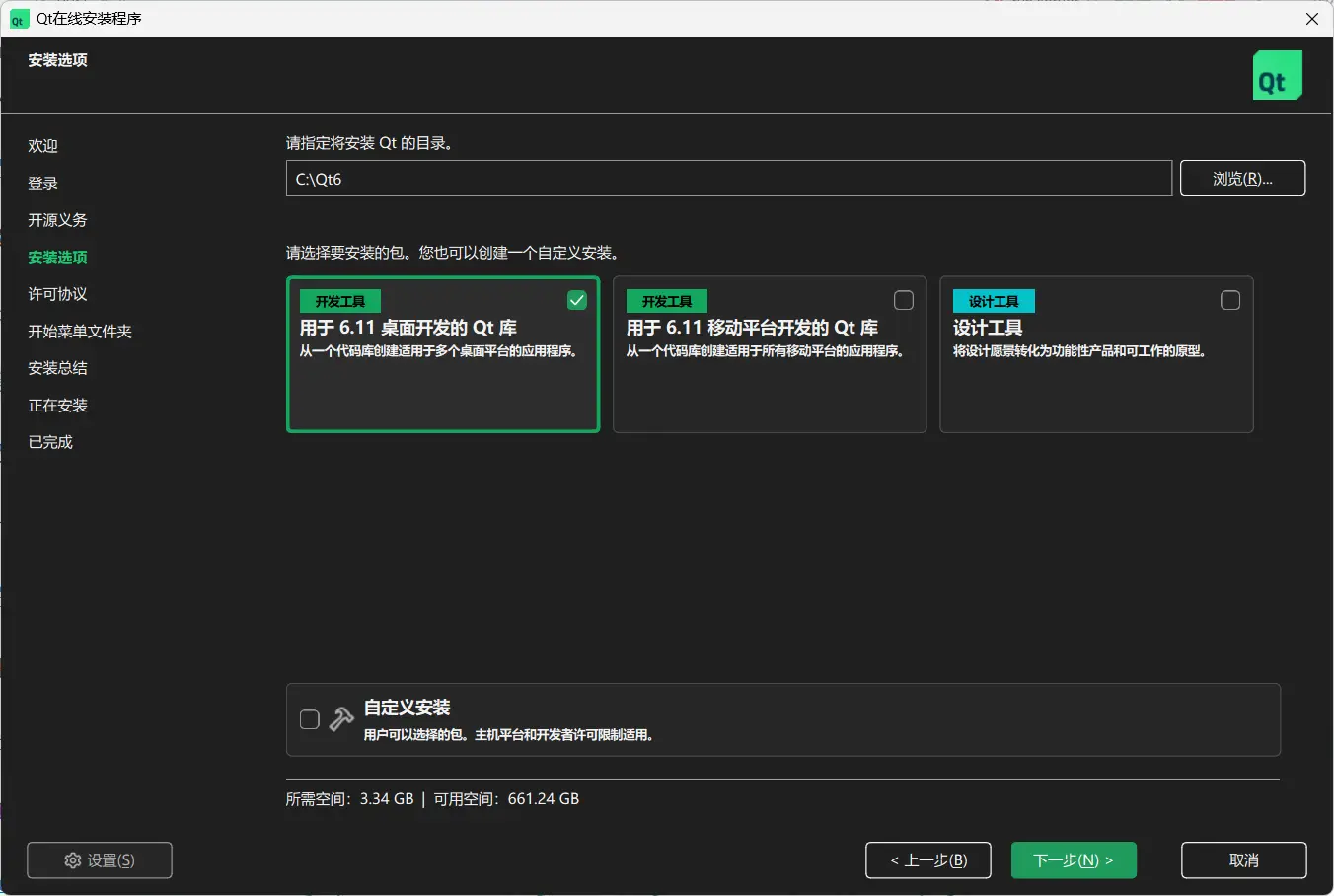Click the 可用空间: 661.24 GB text

pos(506,799)
